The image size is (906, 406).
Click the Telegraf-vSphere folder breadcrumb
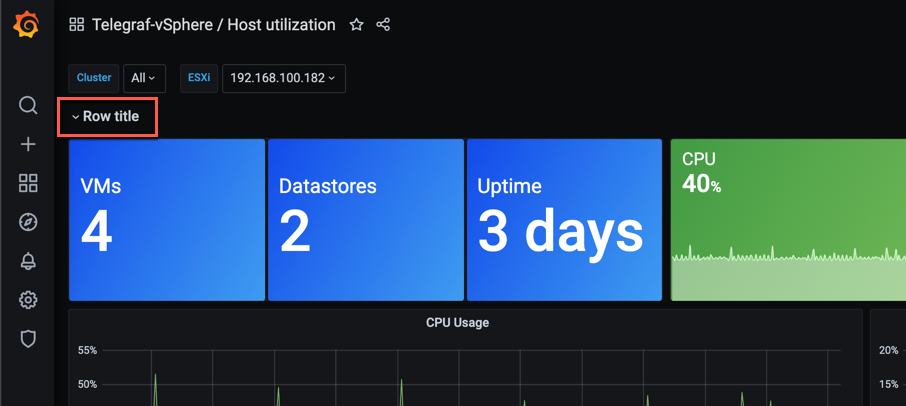(152, 25)
